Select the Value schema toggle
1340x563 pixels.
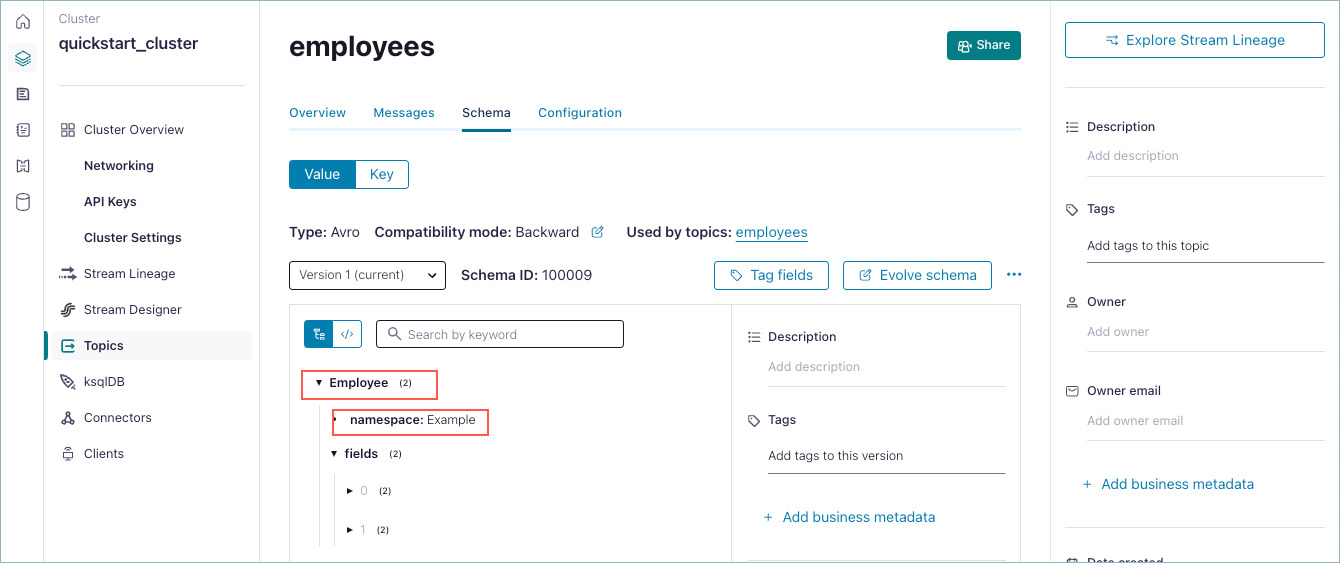click(322, 174)
